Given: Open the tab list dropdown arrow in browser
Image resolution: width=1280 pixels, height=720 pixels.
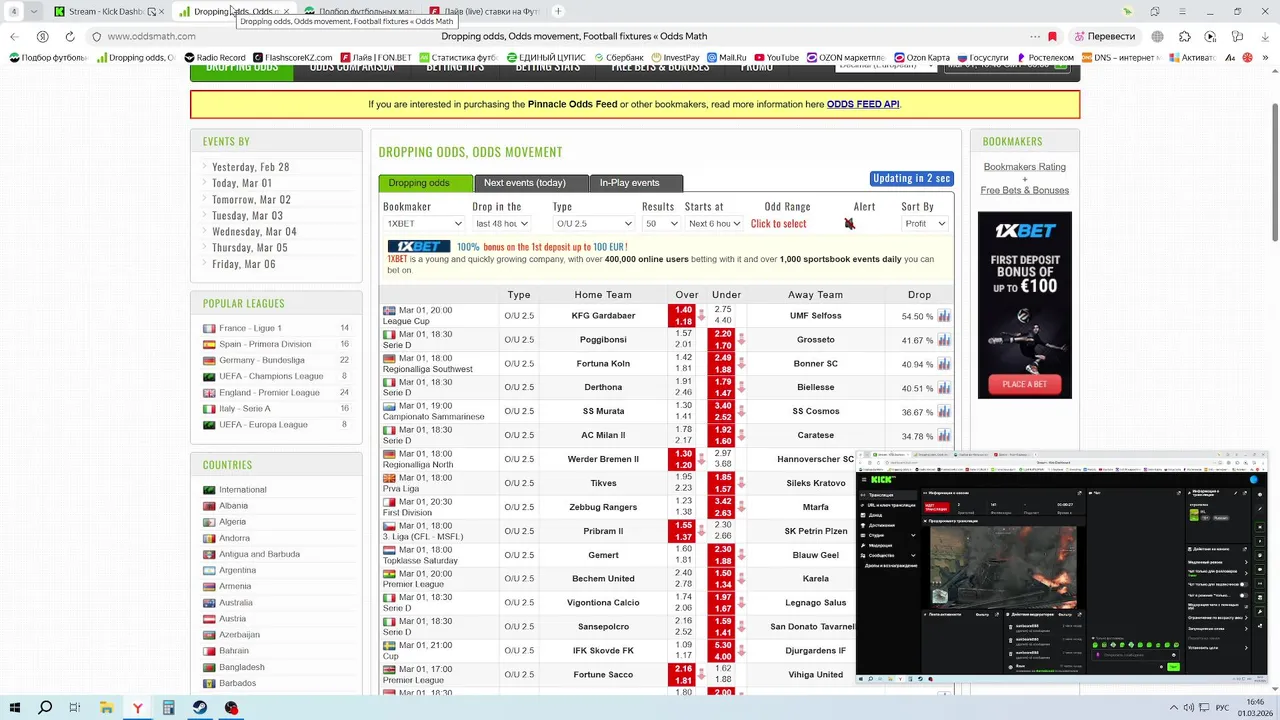Looking at the screenshot, I should tap(35, 11).
